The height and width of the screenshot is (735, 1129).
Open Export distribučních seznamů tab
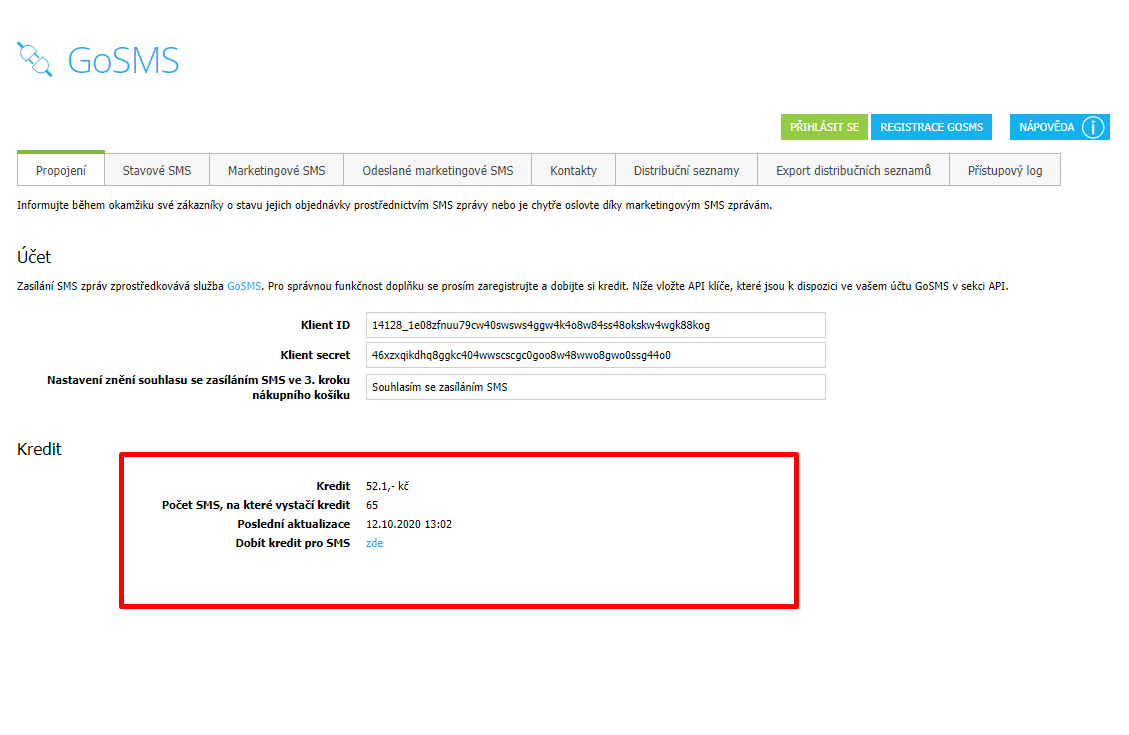coord(853,170)
